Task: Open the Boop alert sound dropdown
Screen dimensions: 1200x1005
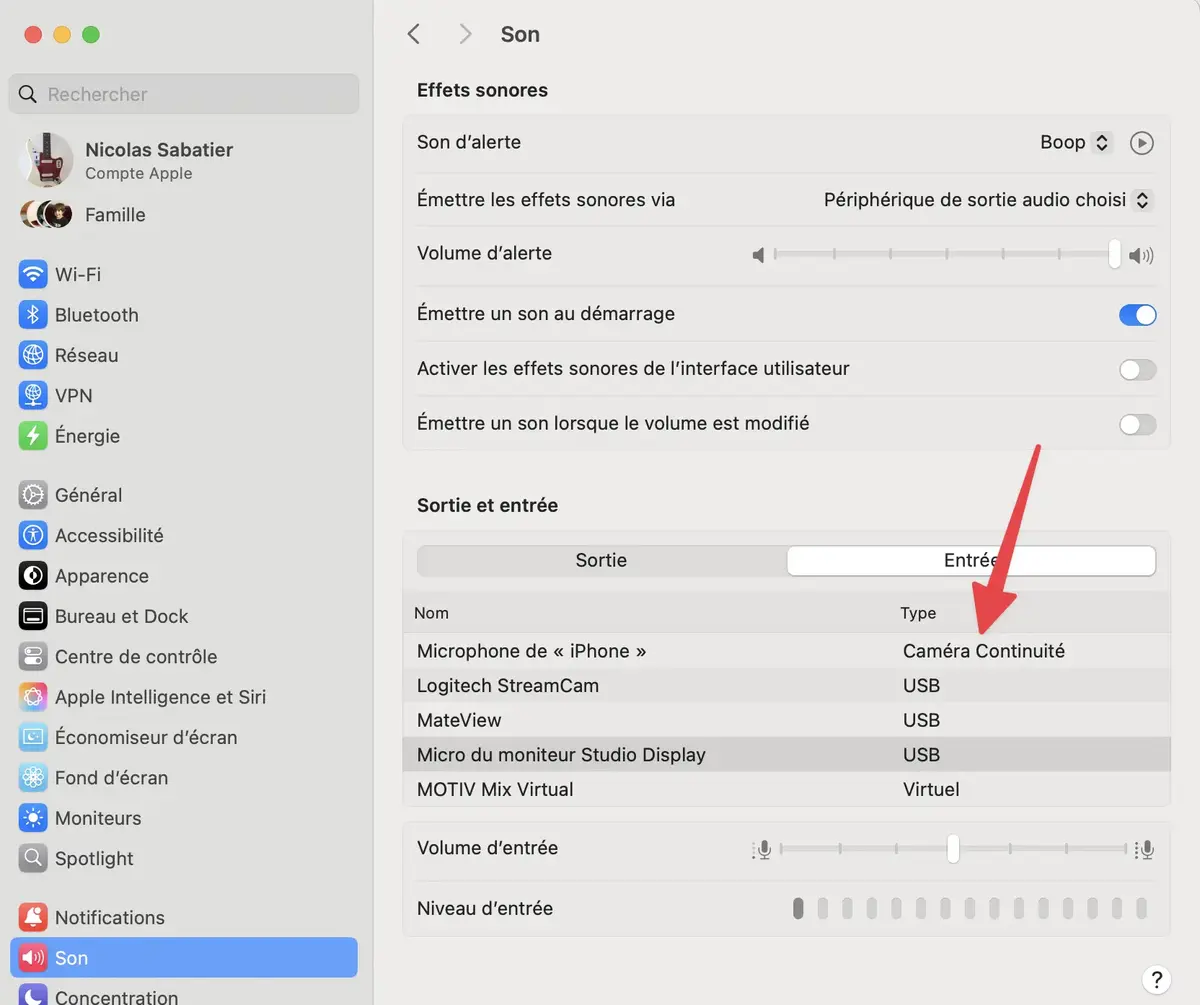Action: point(1075,142)
